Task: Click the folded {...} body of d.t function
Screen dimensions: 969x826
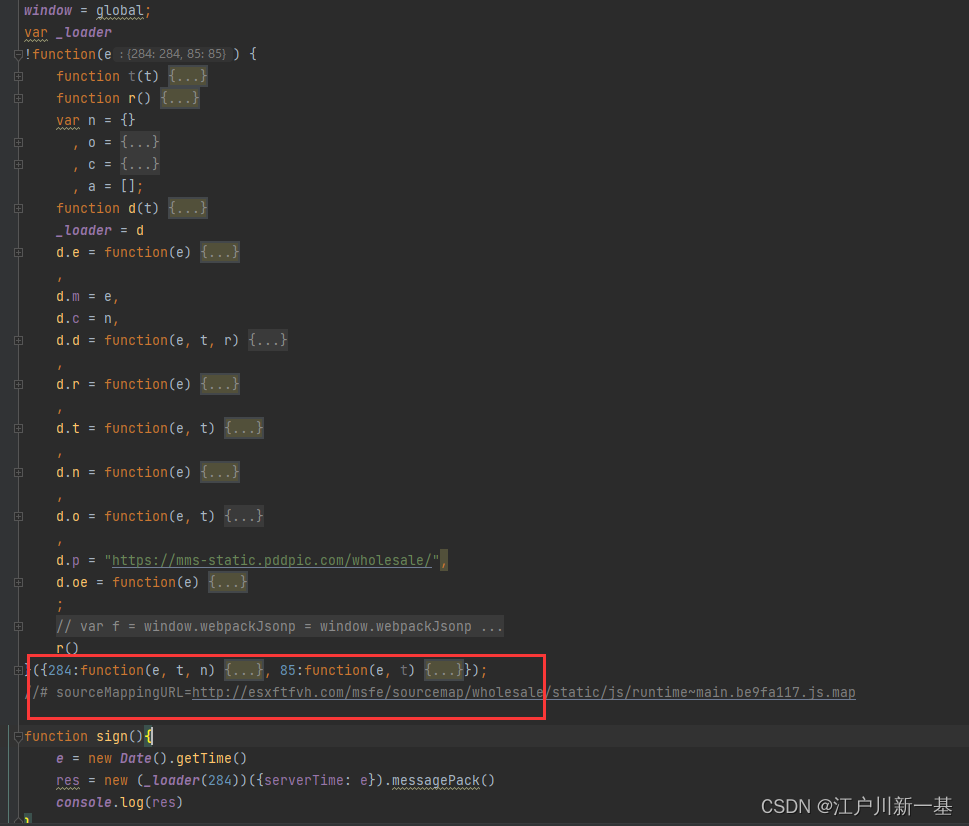Action: click(244, 429)
